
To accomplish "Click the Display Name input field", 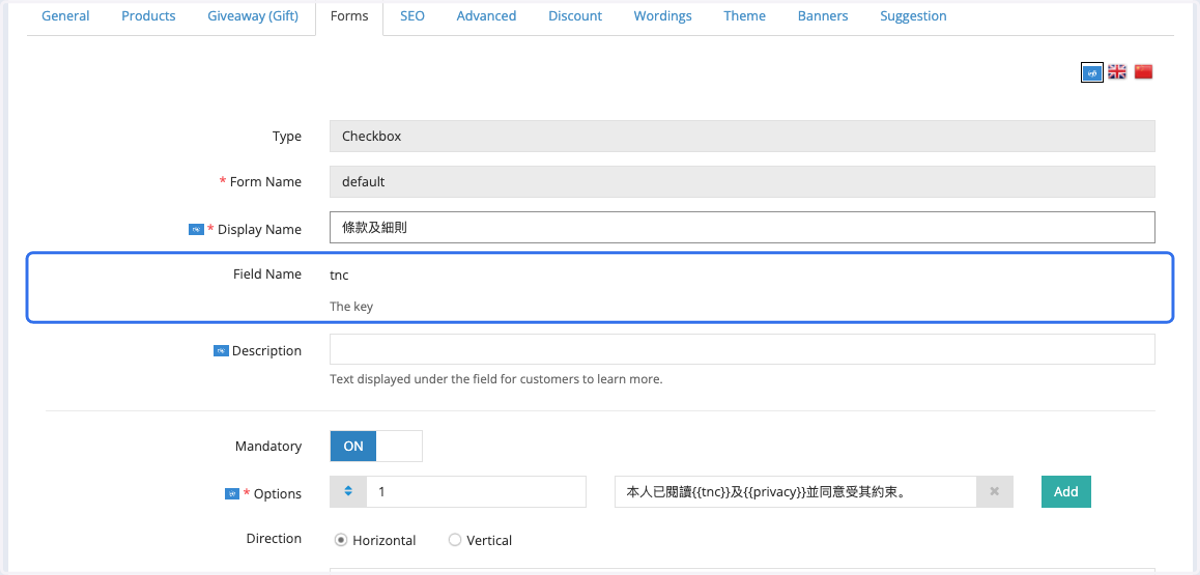I will [742, 227].
